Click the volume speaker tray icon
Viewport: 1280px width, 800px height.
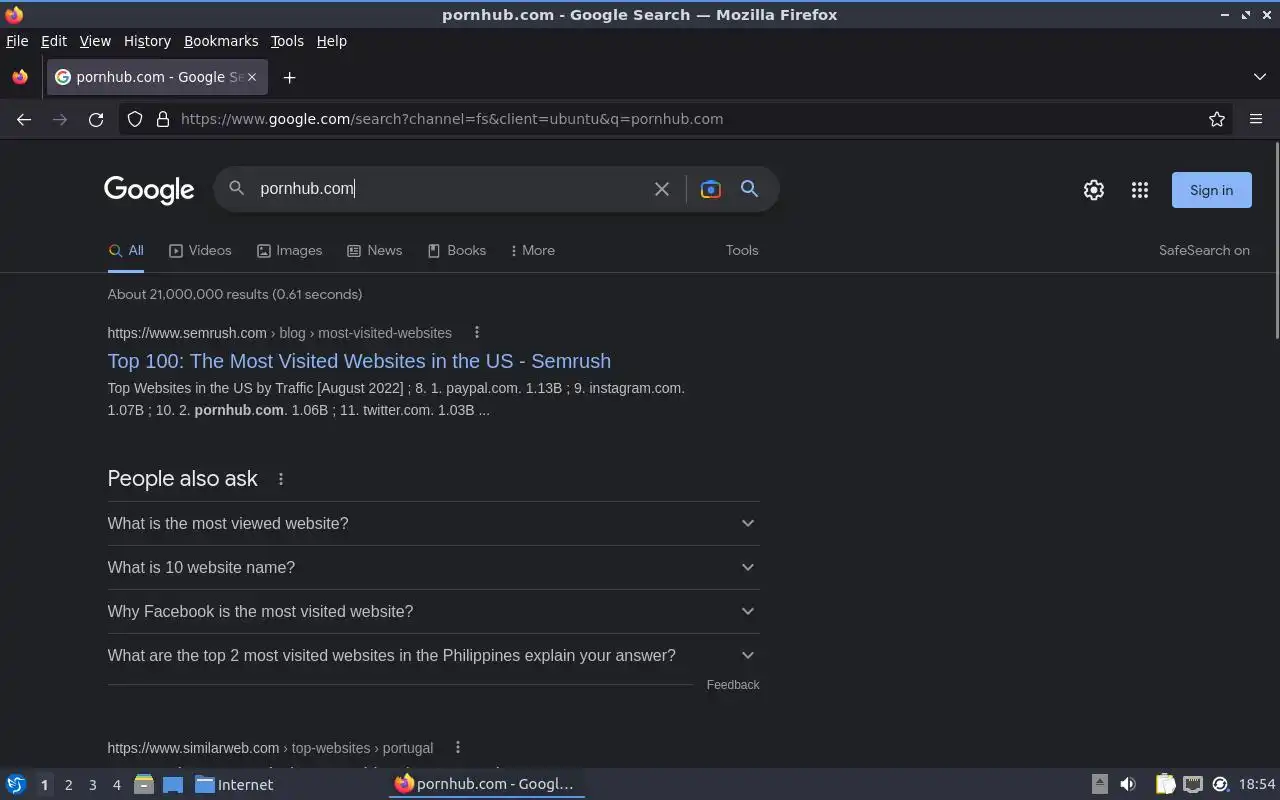point(1128,785)
